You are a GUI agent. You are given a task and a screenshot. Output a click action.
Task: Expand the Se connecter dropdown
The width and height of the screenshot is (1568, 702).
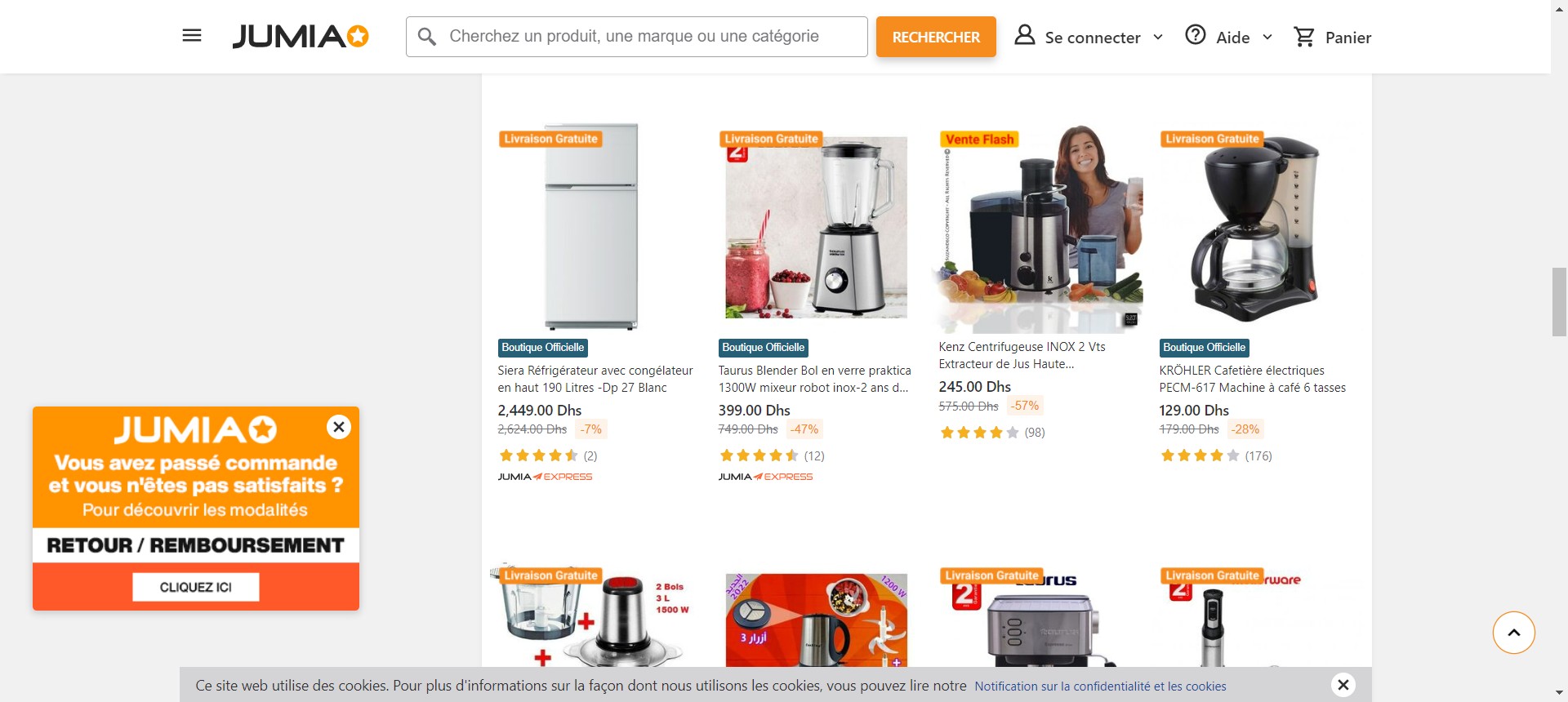click(x=1158, y=38)
